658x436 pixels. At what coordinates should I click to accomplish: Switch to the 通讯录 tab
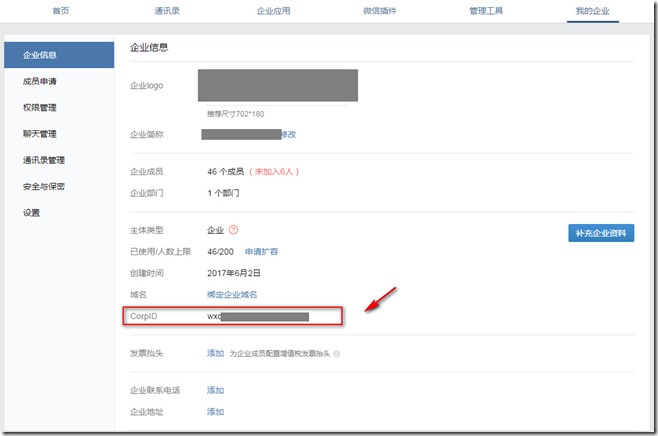(x=167, y=10)
